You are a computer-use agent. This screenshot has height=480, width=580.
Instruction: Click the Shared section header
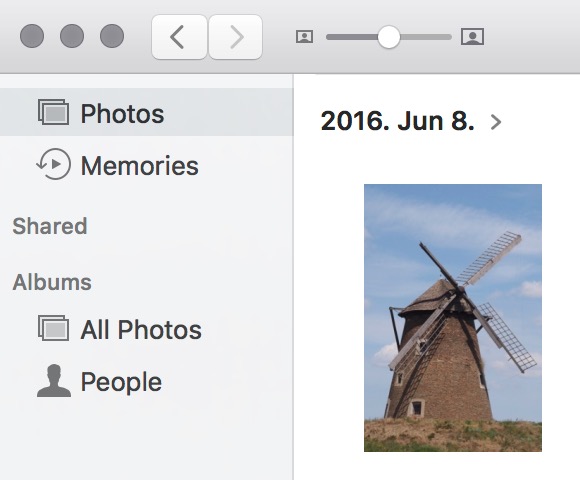(50, 226)
